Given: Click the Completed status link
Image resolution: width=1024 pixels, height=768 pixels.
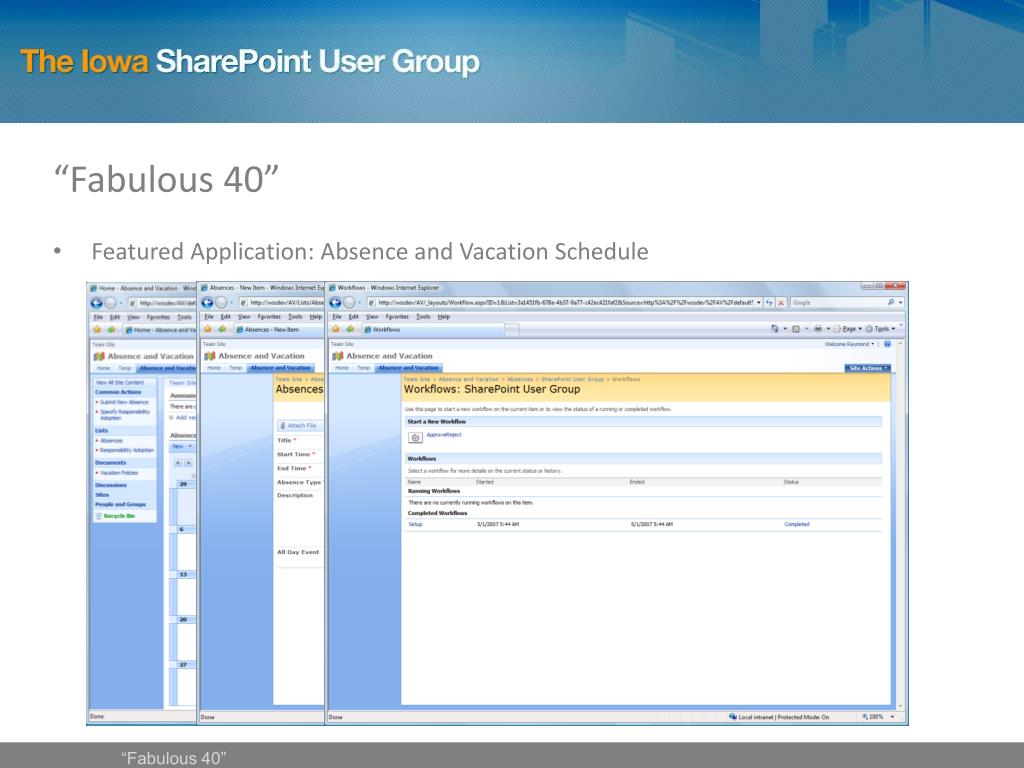Looking at the screenshot, I should [x=797, y=524].
